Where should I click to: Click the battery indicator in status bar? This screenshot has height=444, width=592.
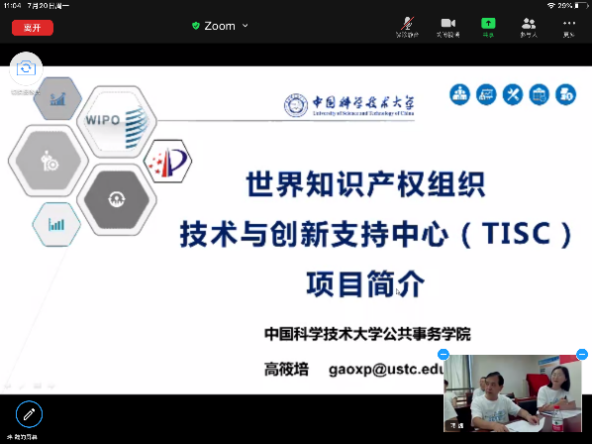pyautogui.click(x=581, y=5)
